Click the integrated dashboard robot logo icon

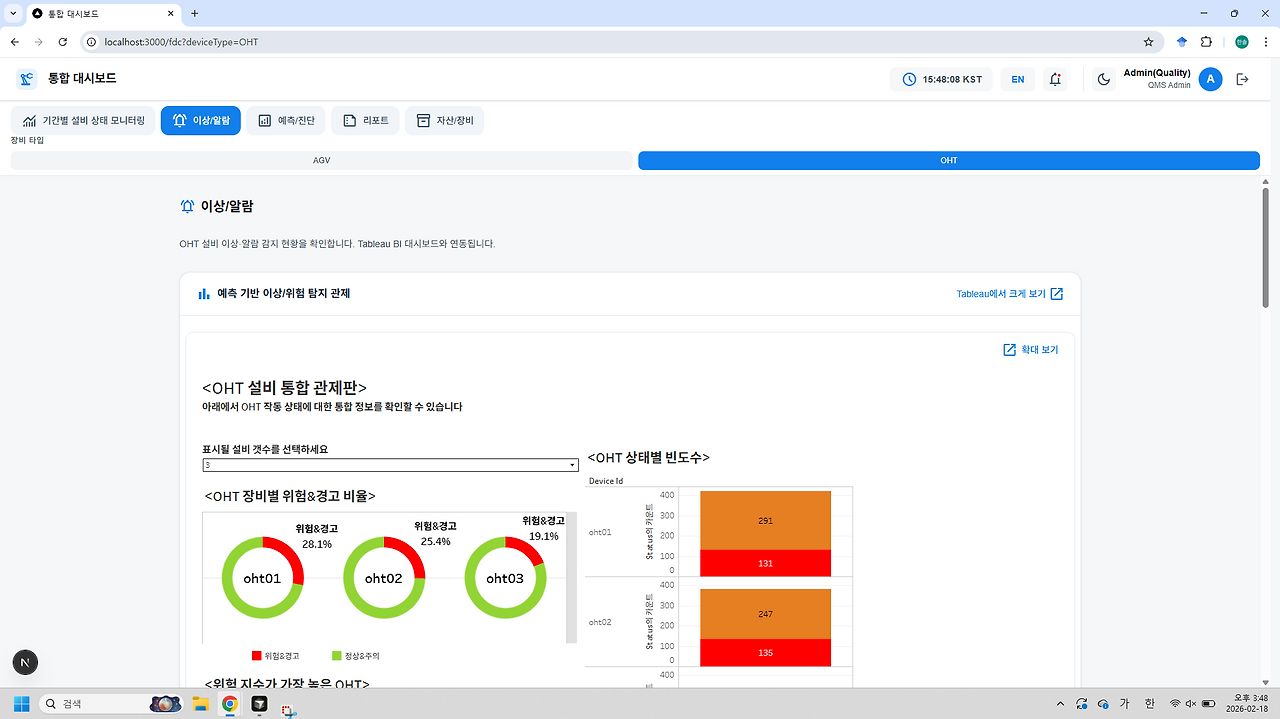(x=27, y=79)
